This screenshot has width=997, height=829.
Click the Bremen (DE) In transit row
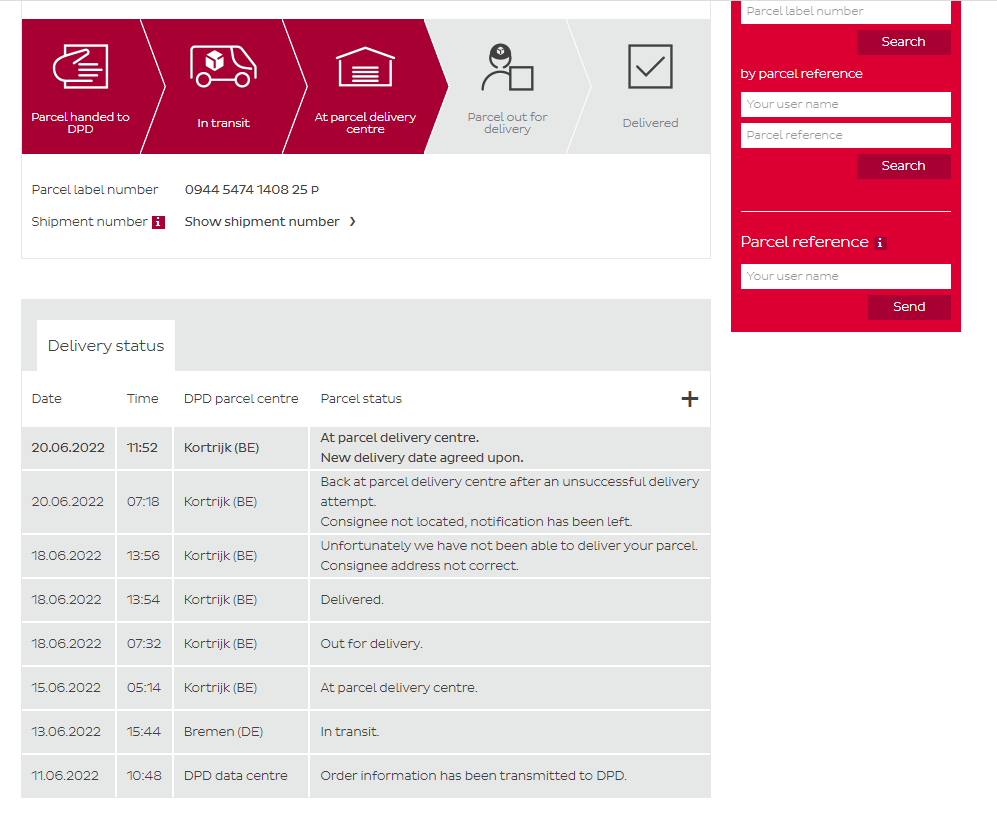point(366,732)
